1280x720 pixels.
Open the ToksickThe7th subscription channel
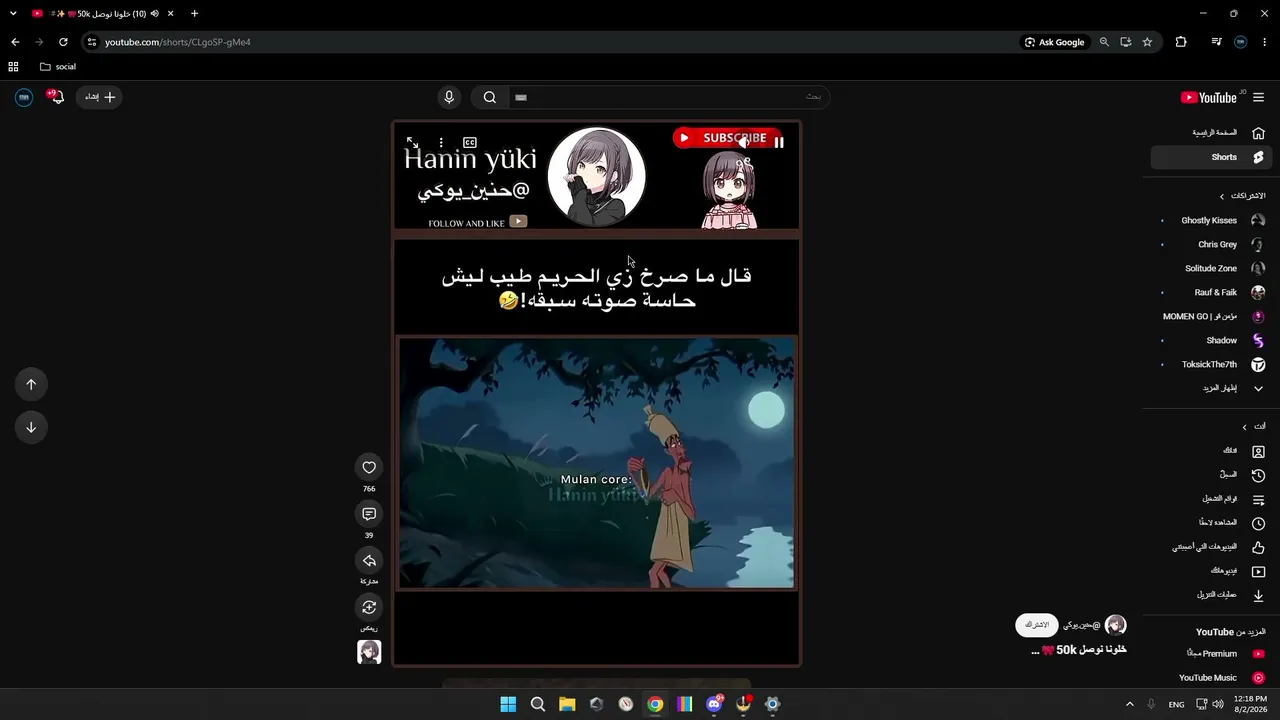[1209, 364]
